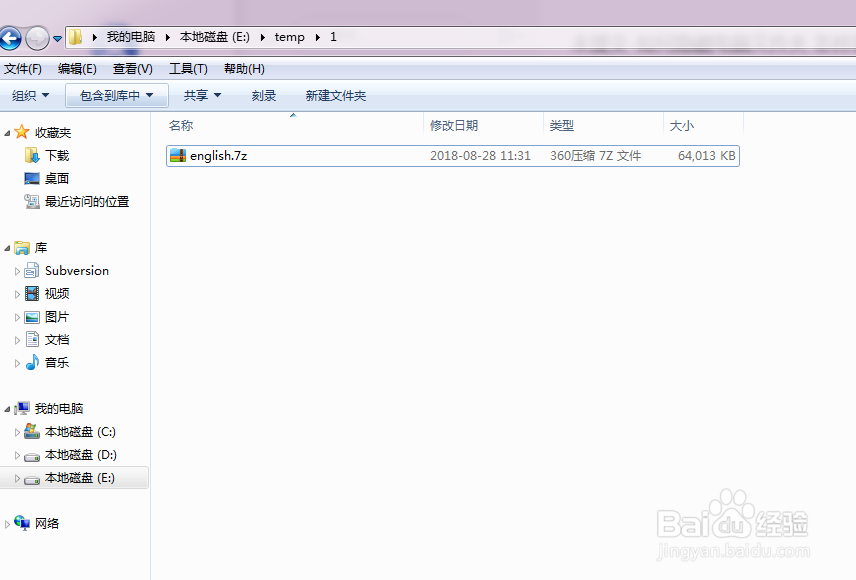Click the 图片 pictures icon

point(32,317)
